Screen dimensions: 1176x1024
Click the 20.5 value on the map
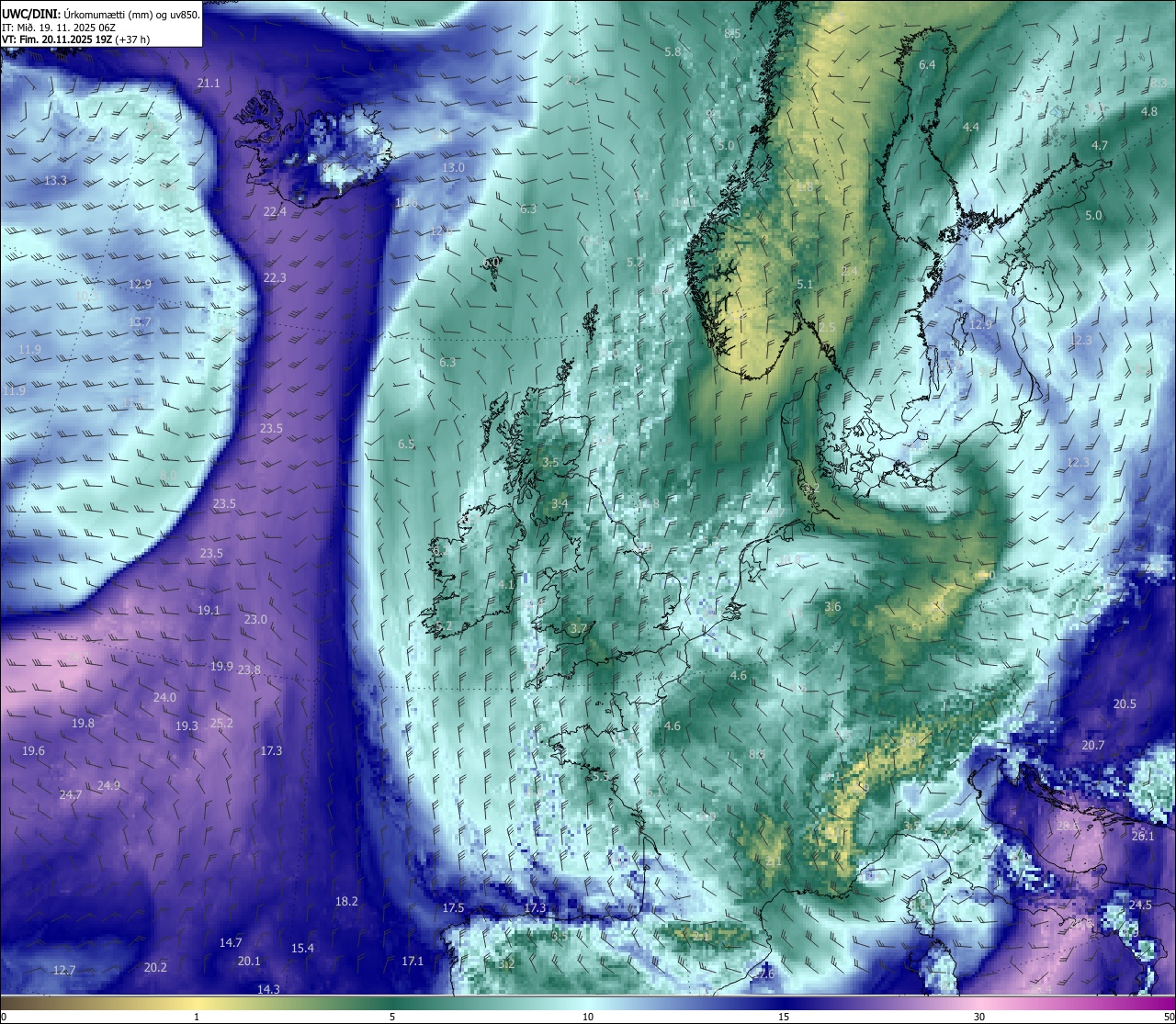click(1125, 704)
